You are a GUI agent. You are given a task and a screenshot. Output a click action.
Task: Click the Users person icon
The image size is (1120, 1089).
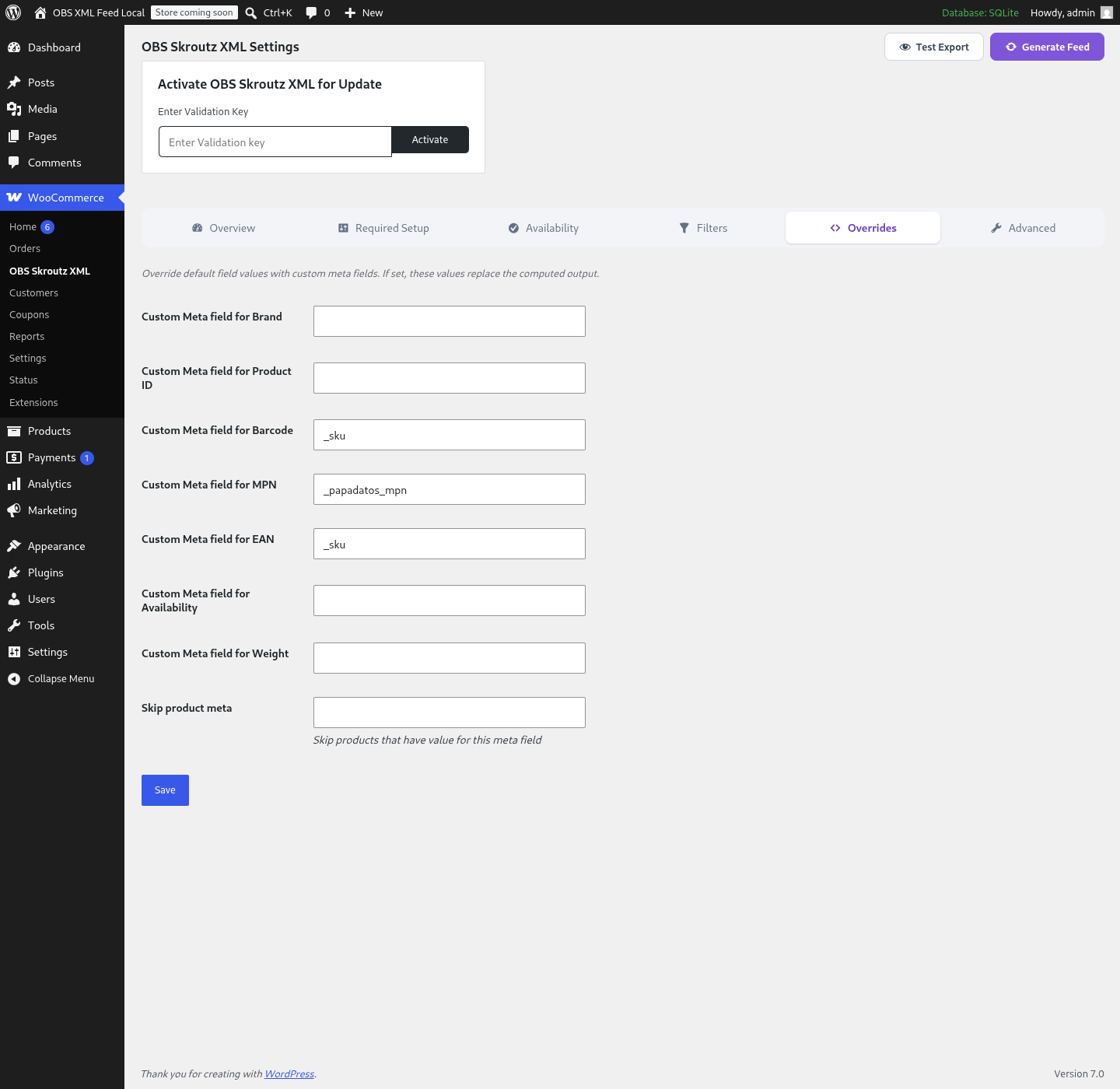14,599
